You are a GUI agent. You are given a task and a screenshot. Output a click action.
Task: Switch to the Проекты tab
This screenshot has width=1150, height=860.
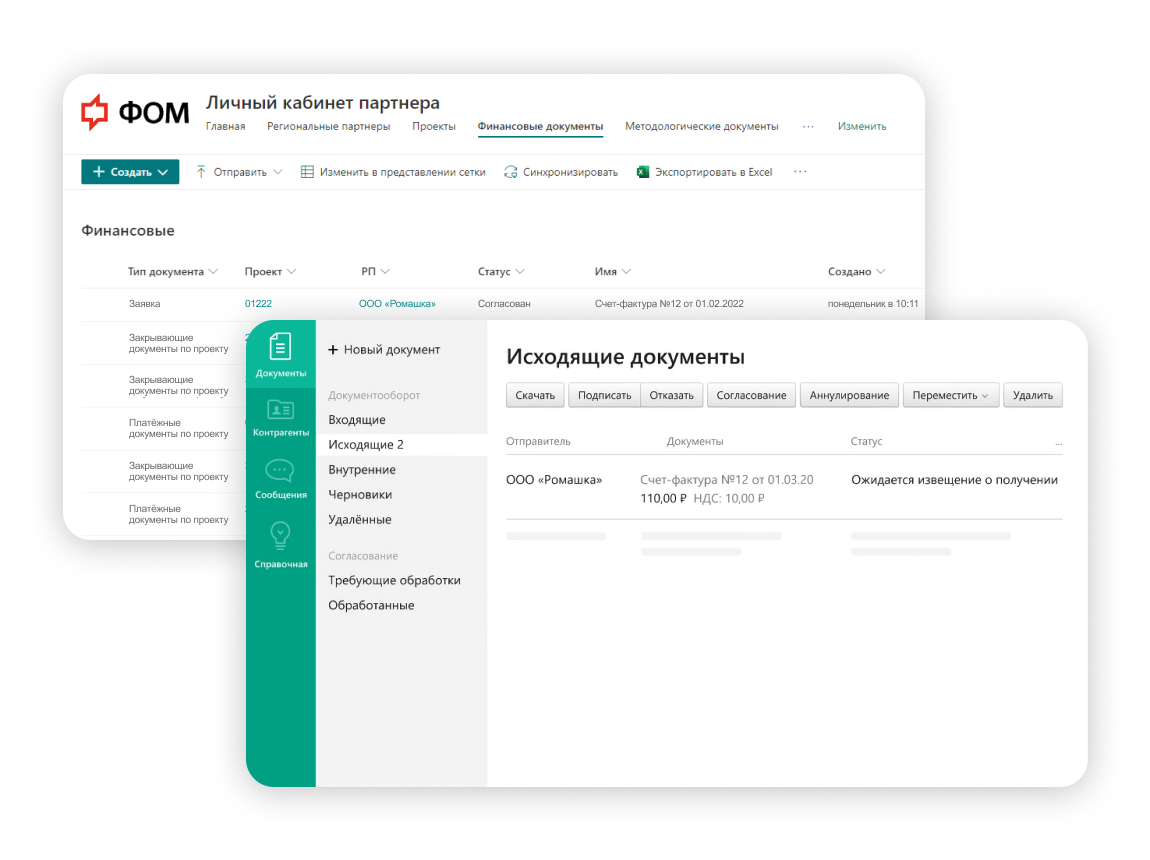(434, 126)
